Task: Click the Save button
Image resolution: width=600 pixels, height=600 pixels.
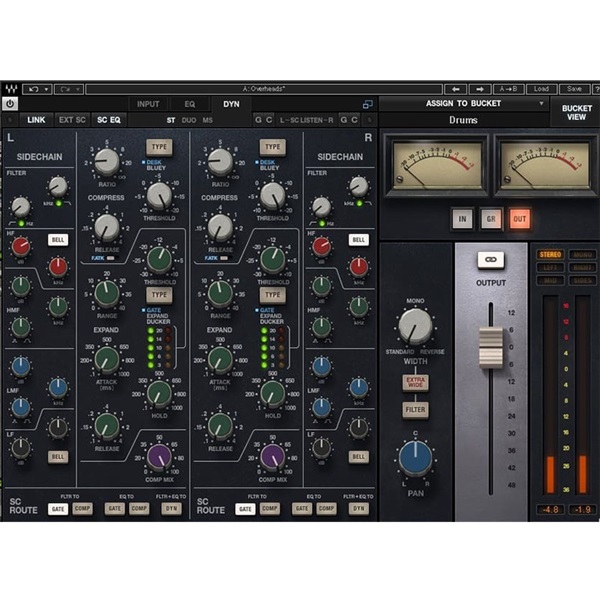Action: [x=574, y=89]
